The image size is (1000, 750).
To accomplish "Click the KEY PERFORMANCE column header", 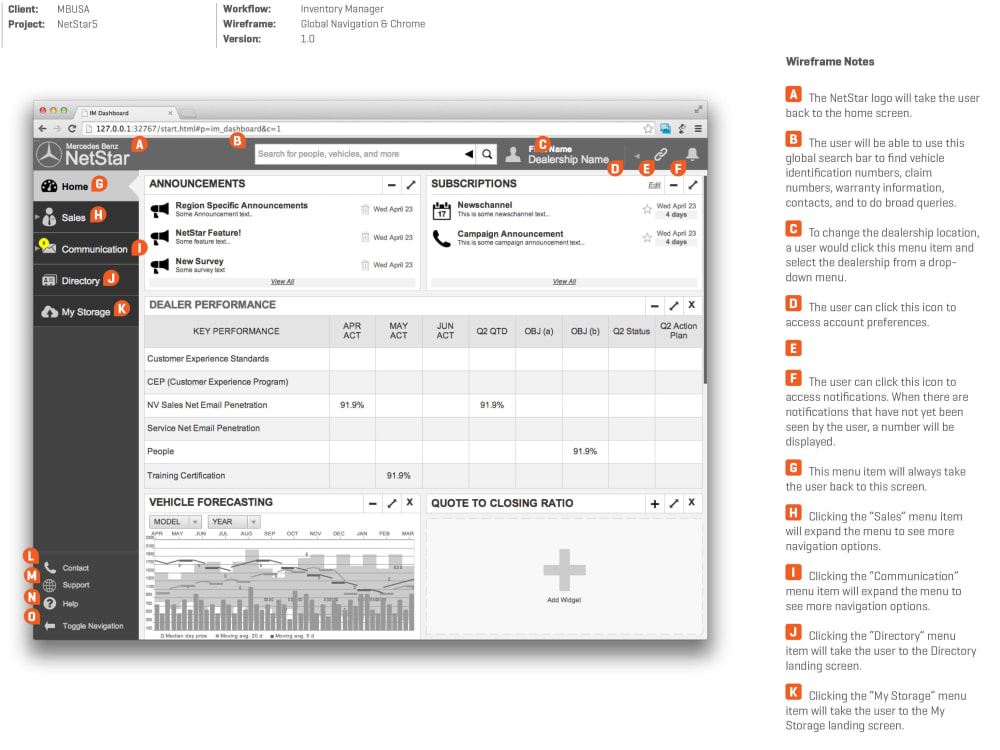I will coord(237,331).
